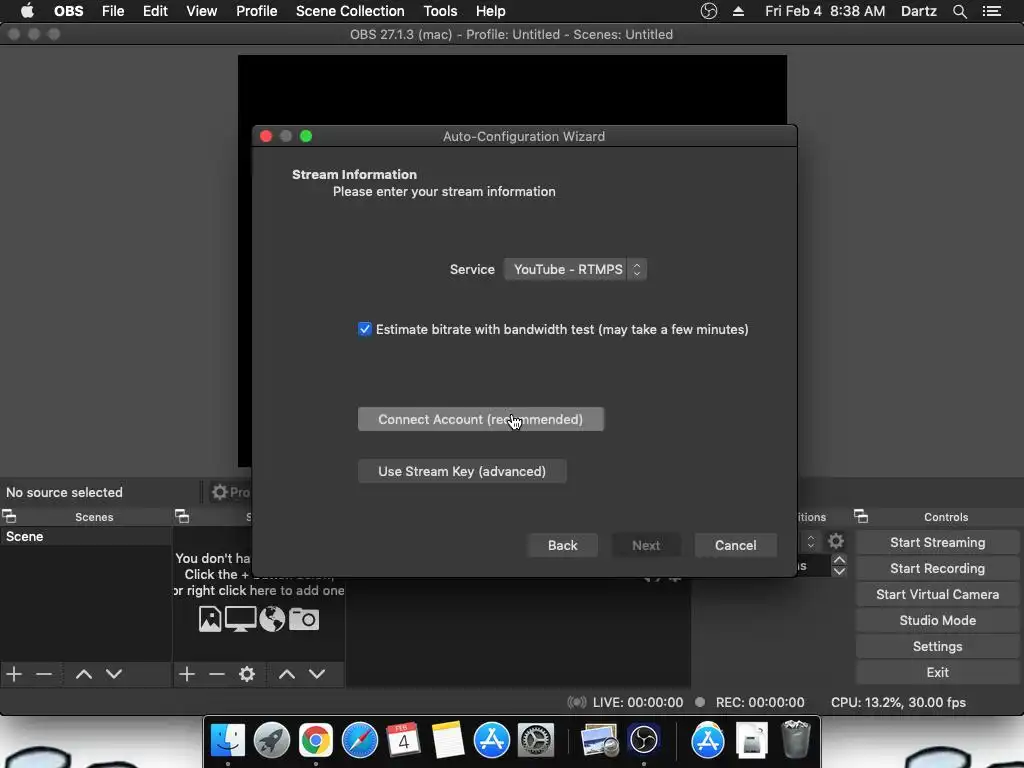
Task: Click Exit in Controls panel
Action: [937, 672]
